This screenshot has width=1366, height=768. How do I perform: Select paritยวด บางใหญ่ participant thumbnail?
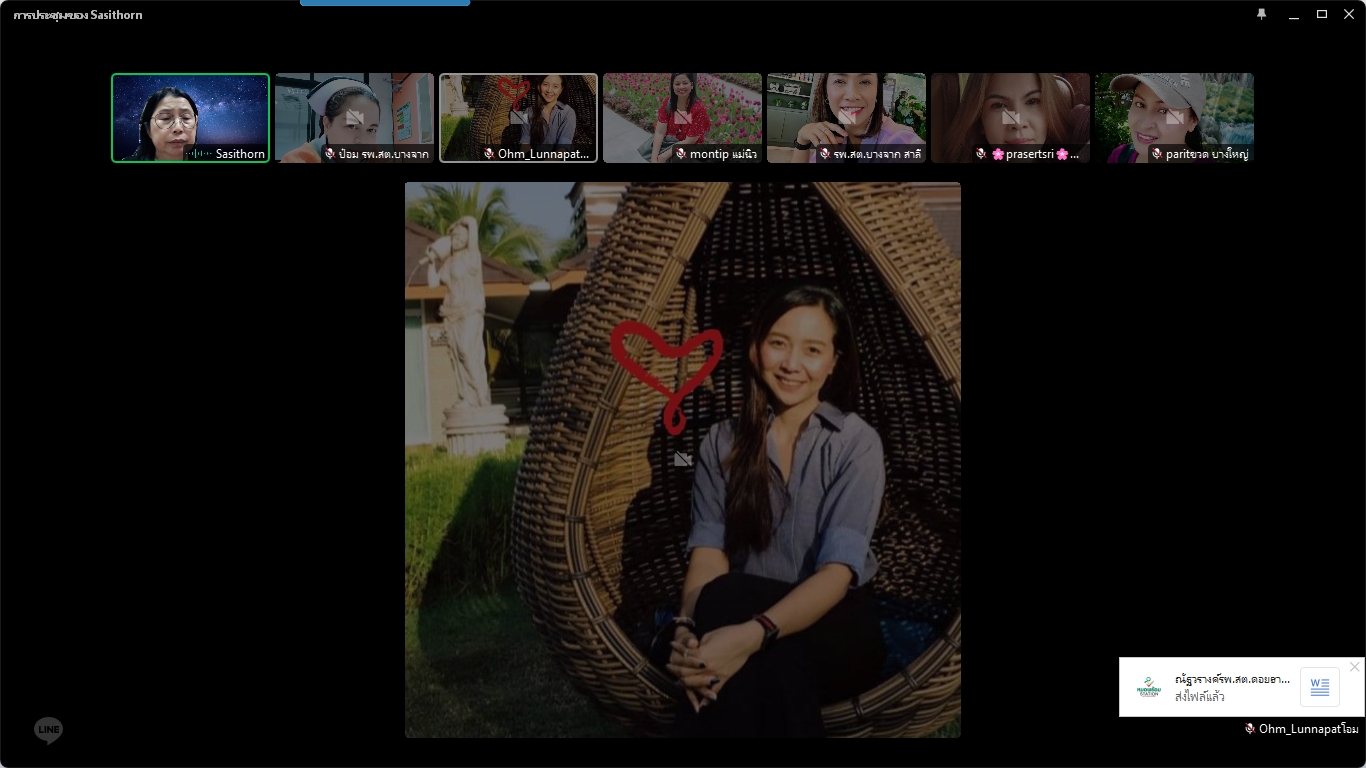1174,100
